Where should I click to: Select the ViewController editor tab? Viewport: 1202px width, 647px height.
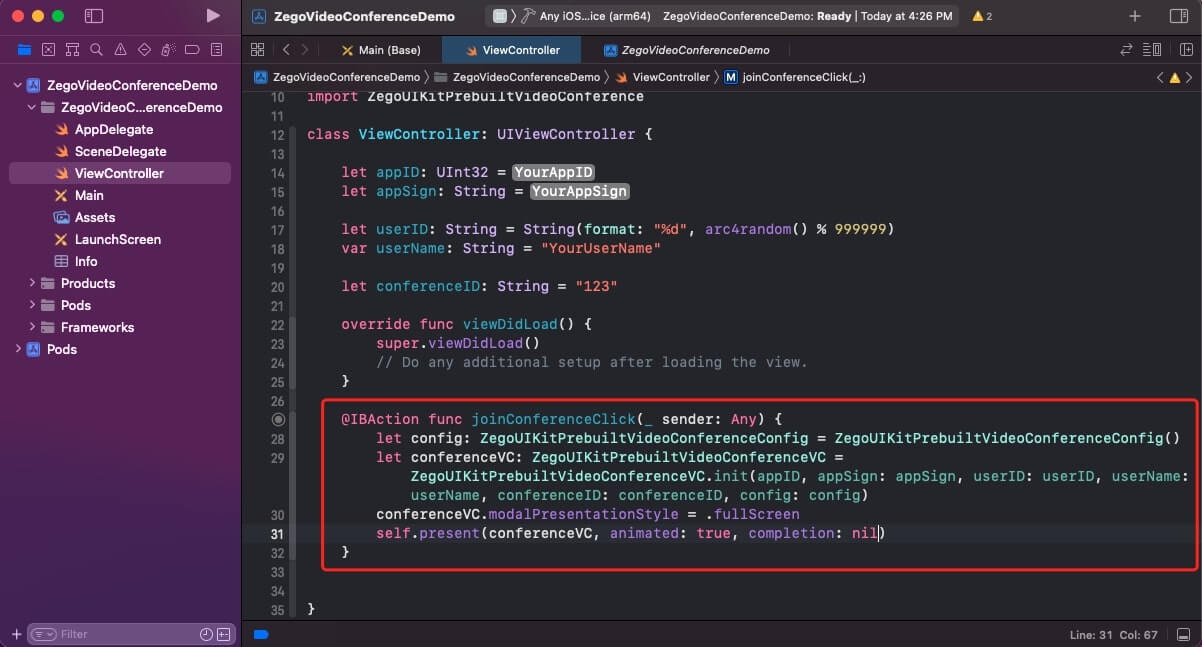(x=510, y=50)
